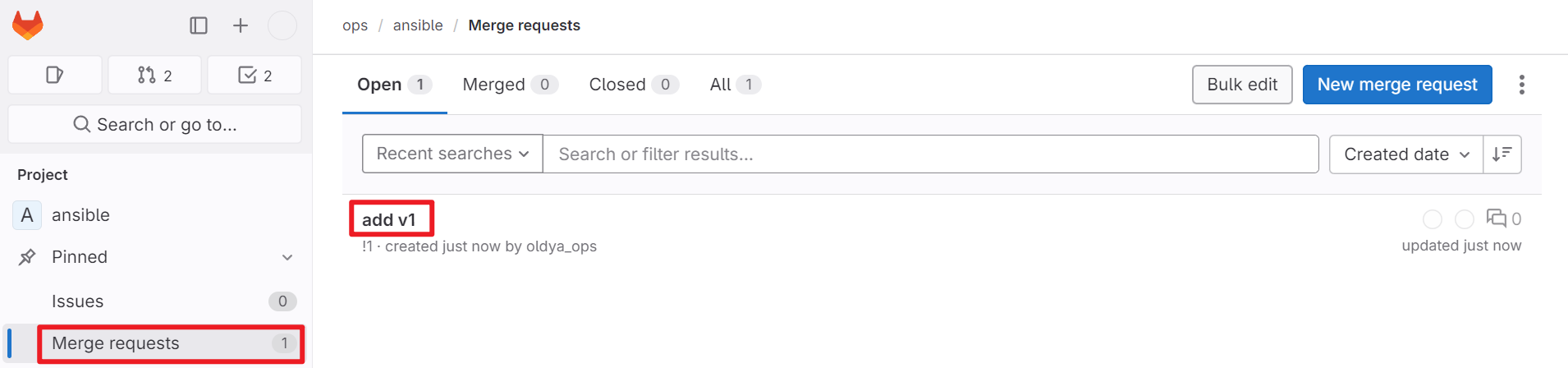The image size is (1568, 368).
Task: Click the New merge request button
Action: 1397,85
